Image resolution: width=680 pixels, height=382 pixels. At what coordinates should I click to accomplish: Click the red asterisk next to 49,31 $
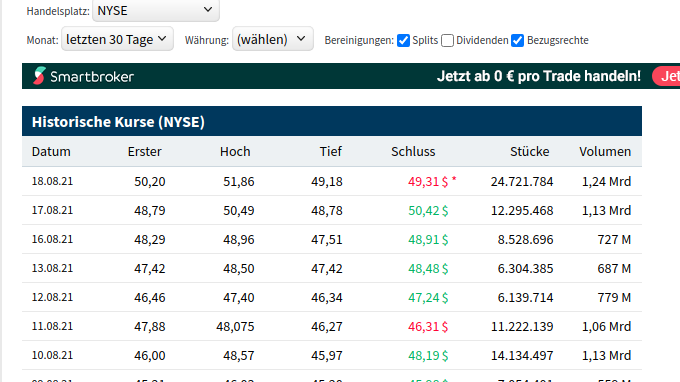(454, 179)
